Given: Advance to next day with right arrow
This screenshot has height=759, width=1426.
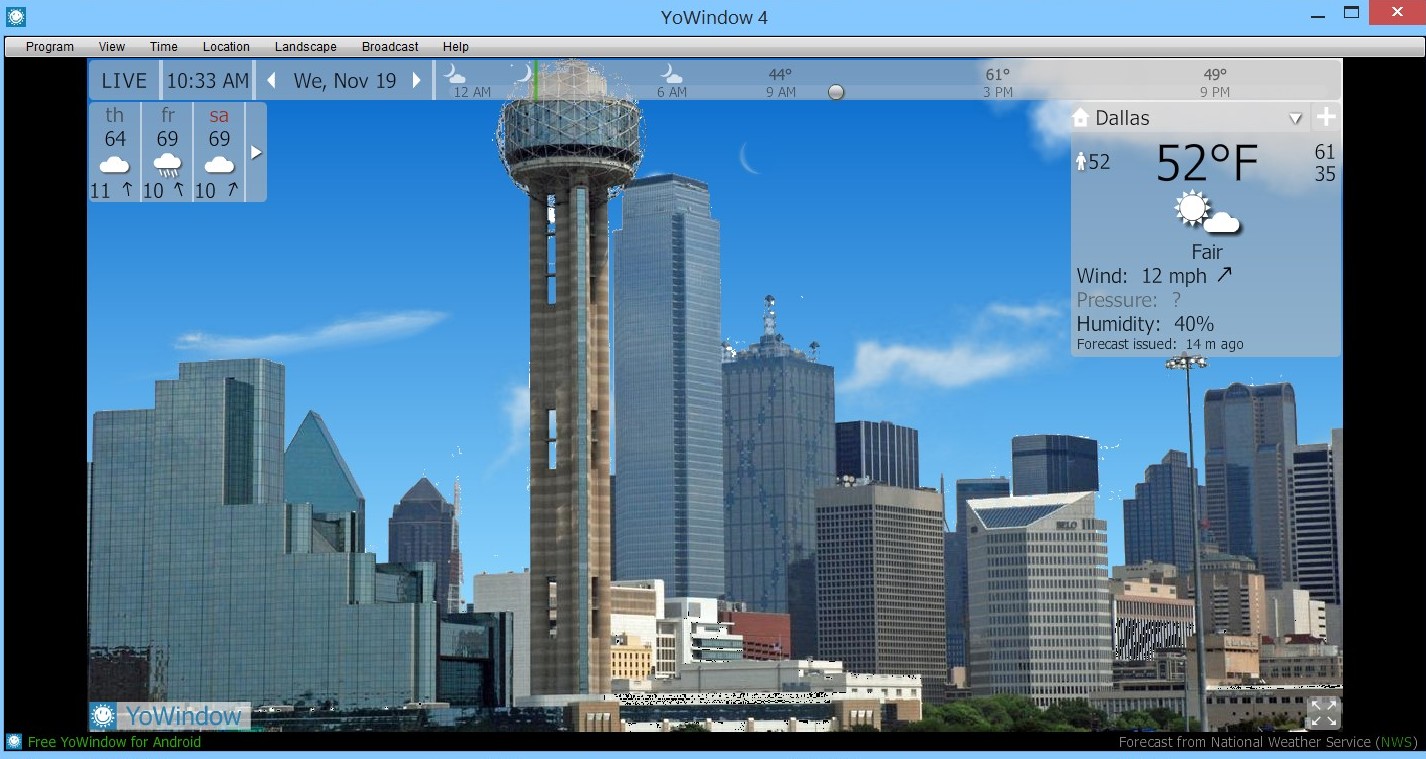Looking at the screenshot, I should (x=417, y=81).
